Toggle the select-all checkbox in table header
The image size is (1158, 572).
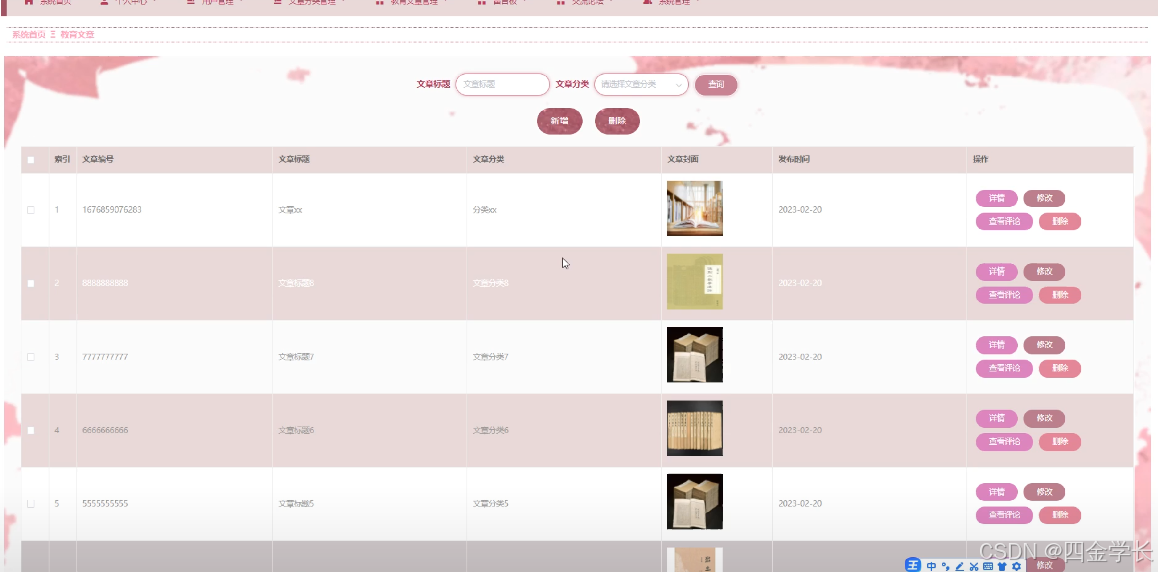click(x=31, y=159)
